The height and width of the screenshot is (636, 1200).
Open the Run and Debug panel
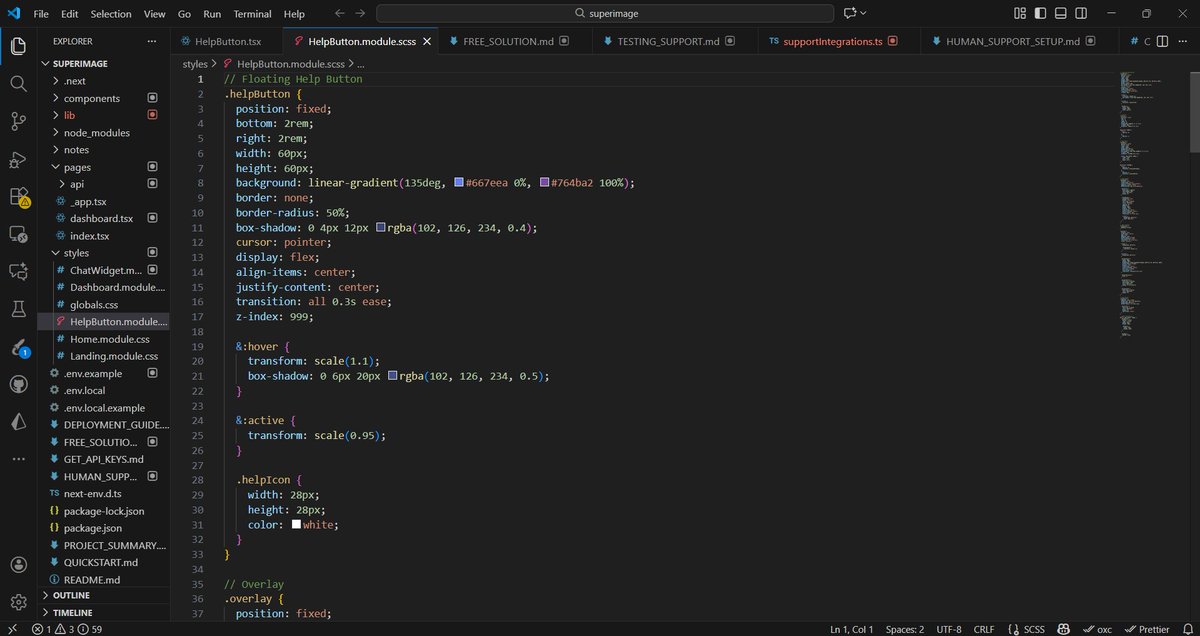pos(18,160)
